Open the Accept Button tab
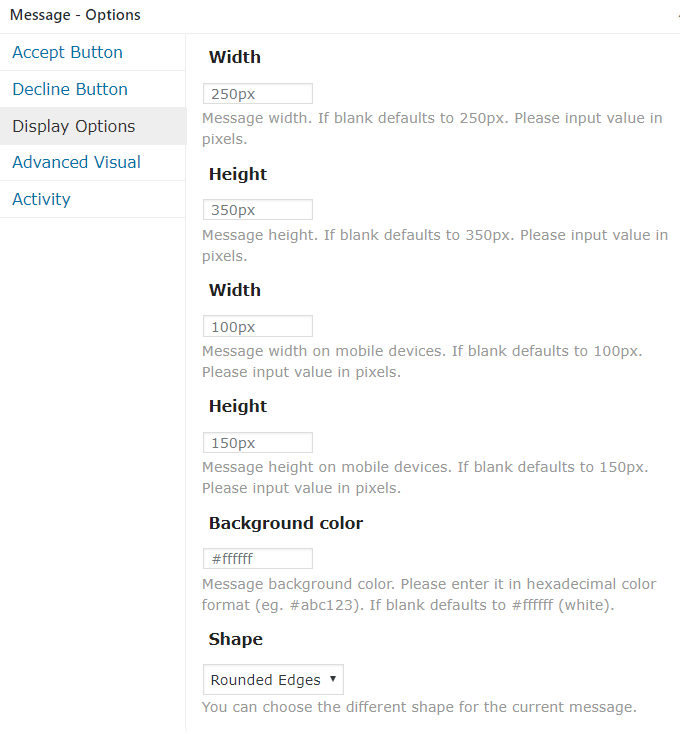680x734 pixels. tap(67, 53)
